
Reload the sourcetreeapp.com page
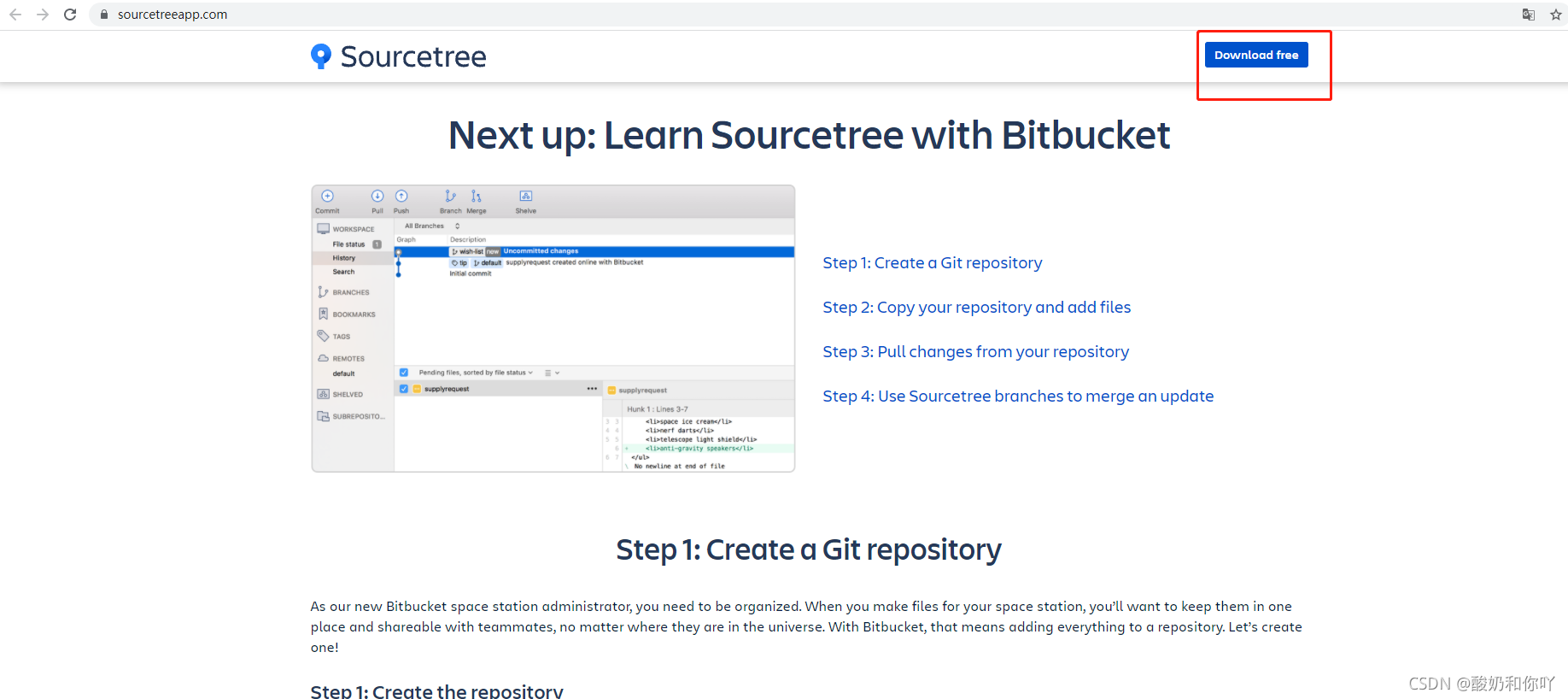point(70,15)
